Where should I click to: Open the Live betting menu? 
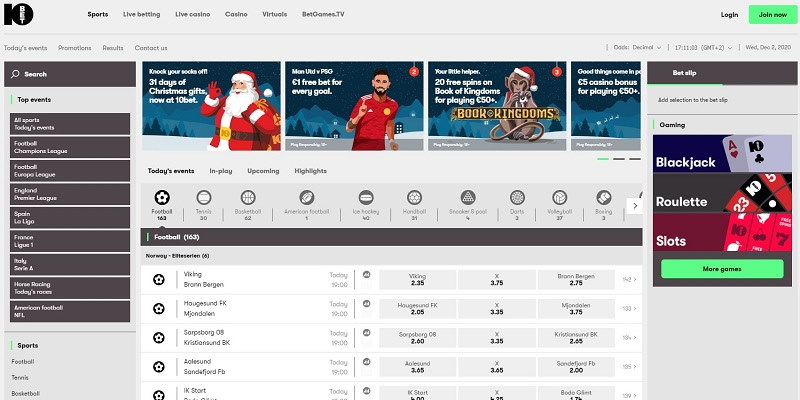coord(141,14)
